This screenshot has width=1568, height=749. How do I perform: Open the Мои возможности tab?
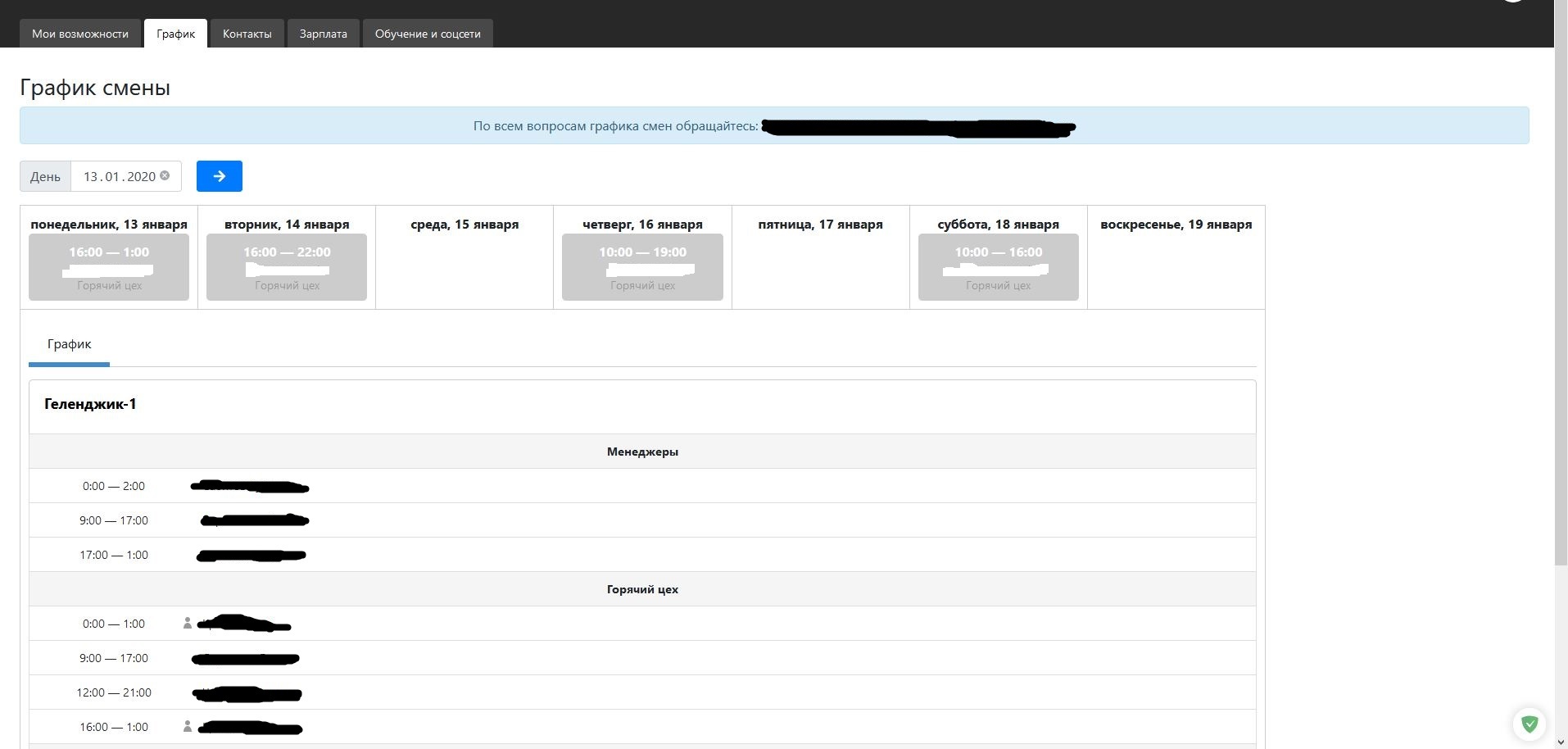coord(80,34)
